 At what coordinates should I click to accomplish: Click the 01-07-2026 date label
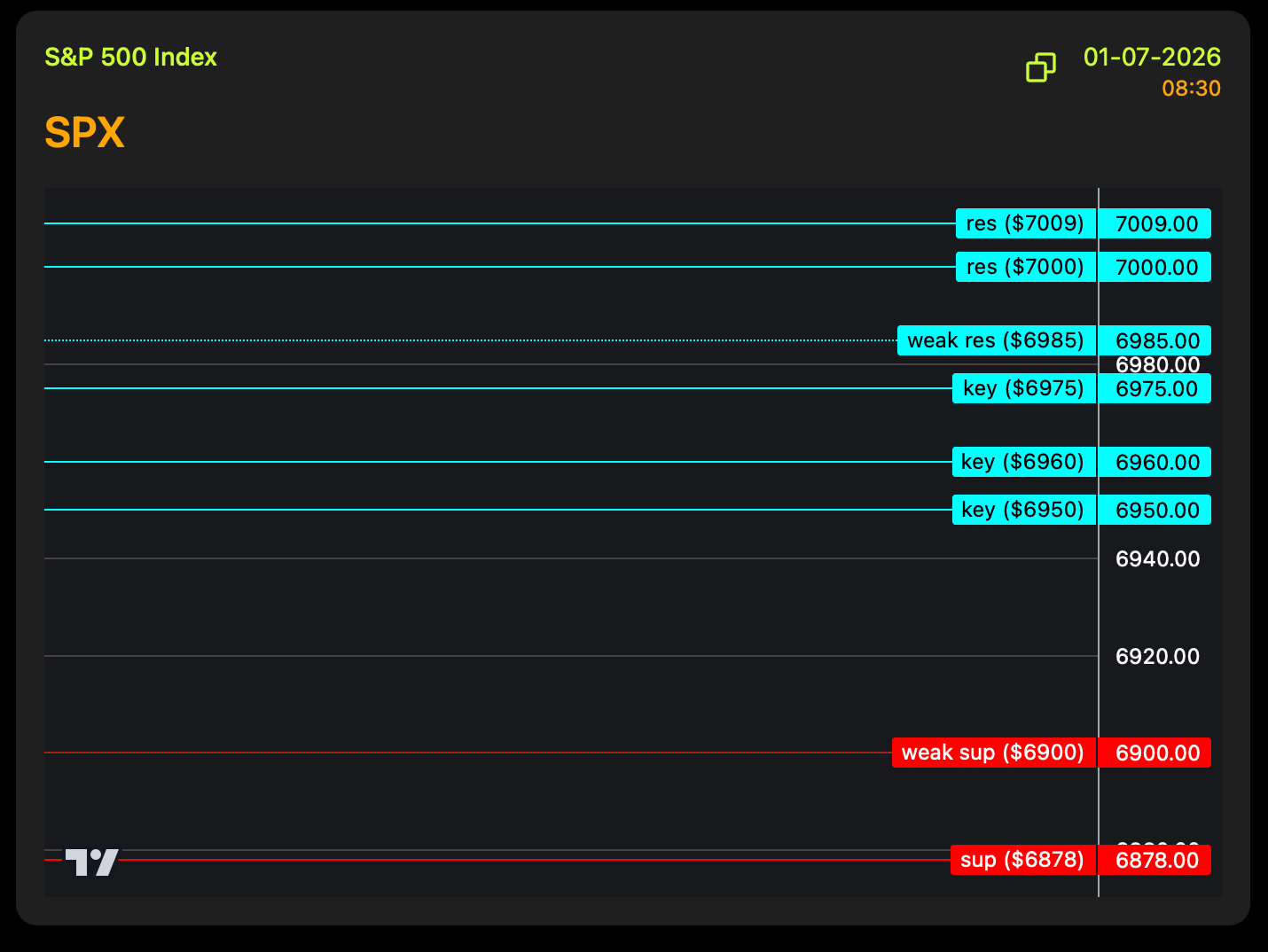[x=1151, y=58]
